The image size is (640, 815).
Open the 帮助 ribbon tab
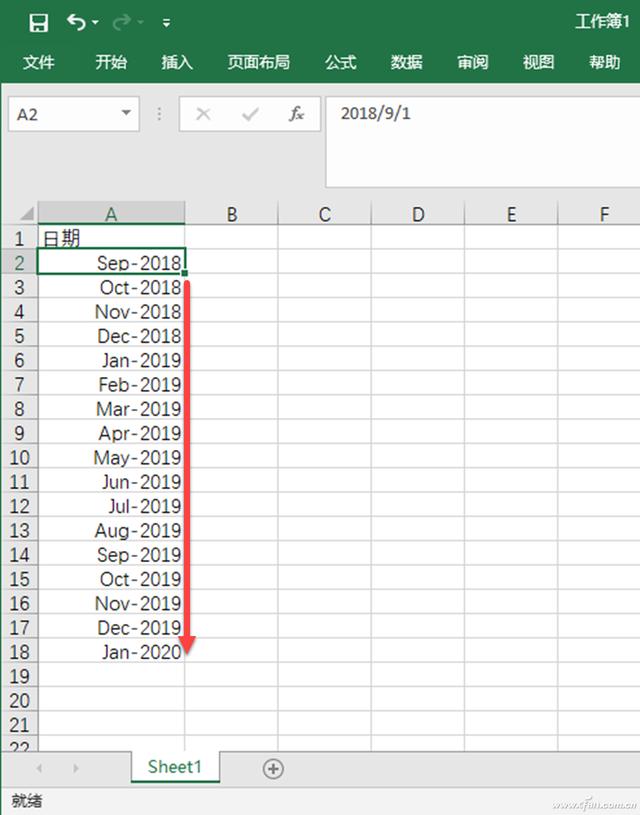[x=605, y=62]
